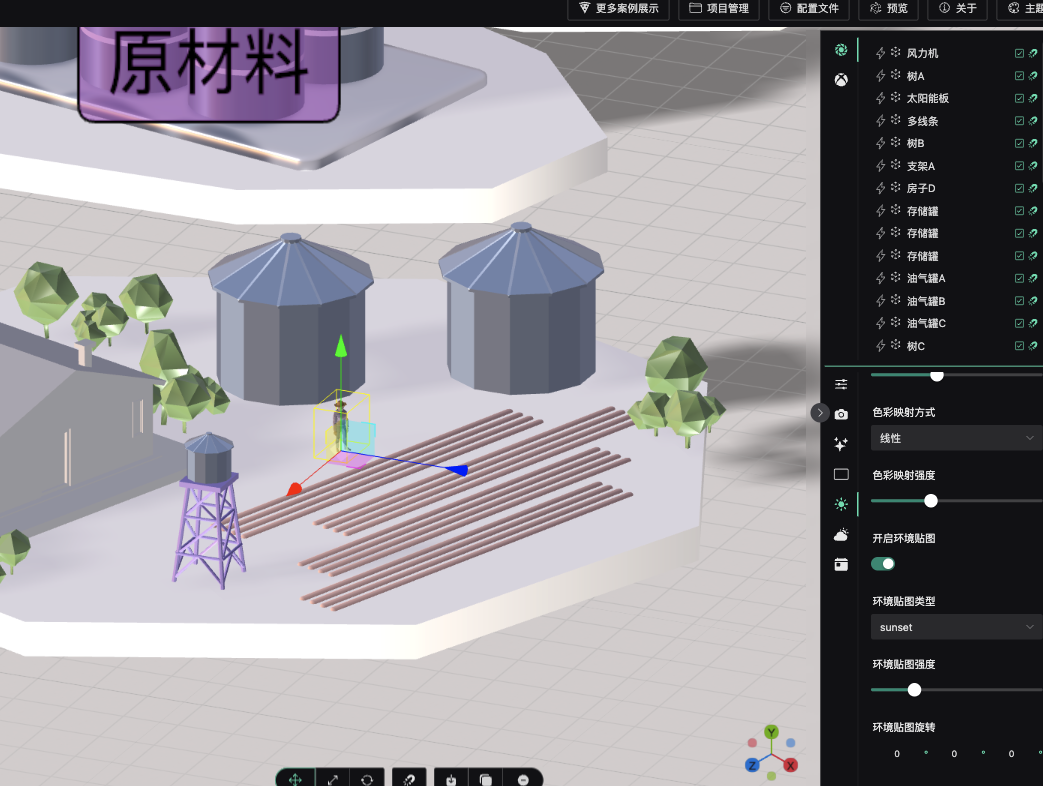Viewport: 1043px width, 786px height.
Task: Click the camera icon in side panel
Action: 841,414
